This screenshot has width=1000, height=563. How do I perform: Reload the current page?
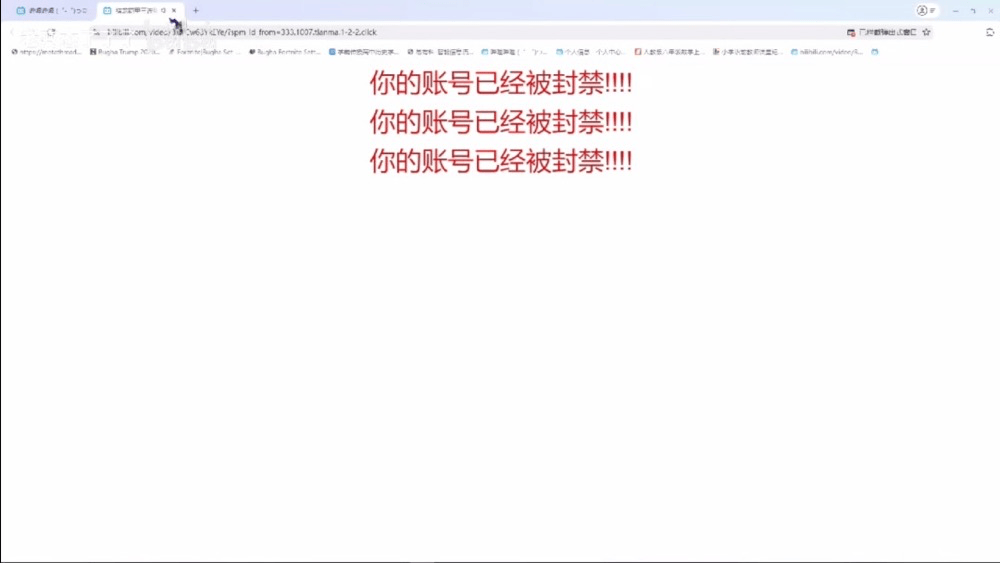pos(52,32)
